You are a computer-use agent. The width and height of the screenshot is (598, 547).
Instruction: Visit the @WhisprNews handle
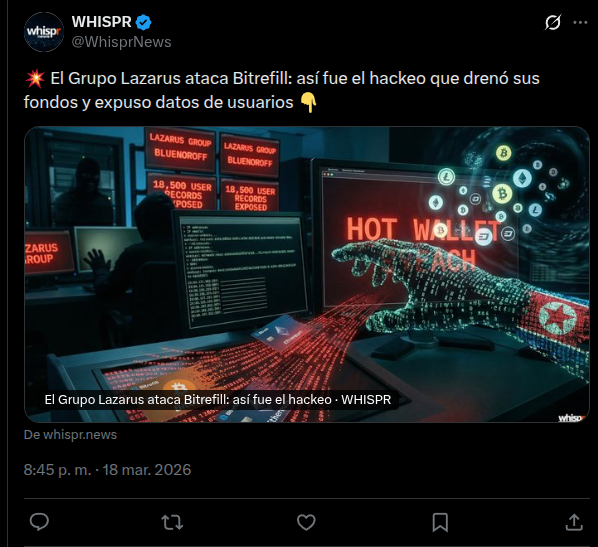(121, 42)
